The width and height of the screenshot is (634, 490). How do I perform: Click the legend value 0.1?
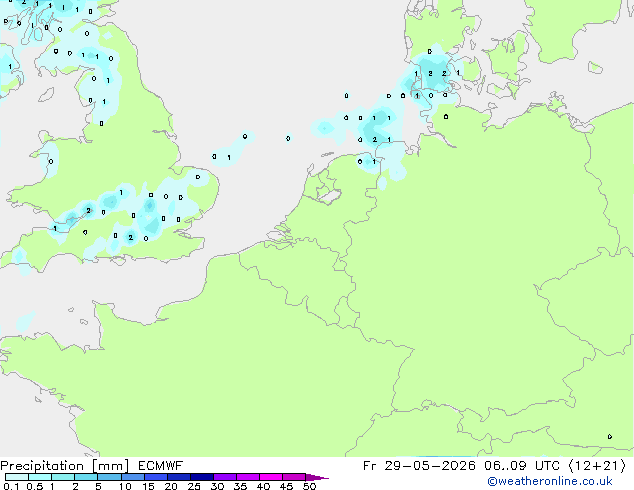click(x=11, y=486)
